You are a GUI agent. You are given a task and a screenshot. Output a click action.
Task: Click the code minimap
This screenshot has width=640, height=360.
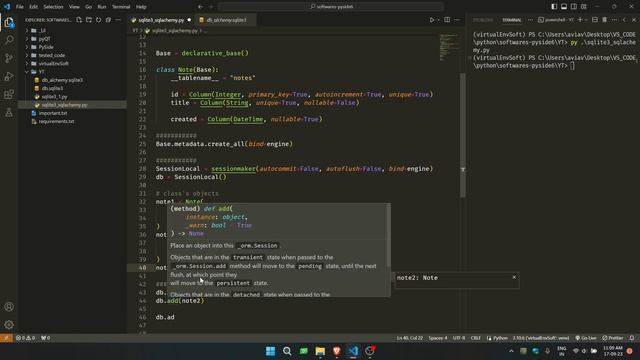449,47
